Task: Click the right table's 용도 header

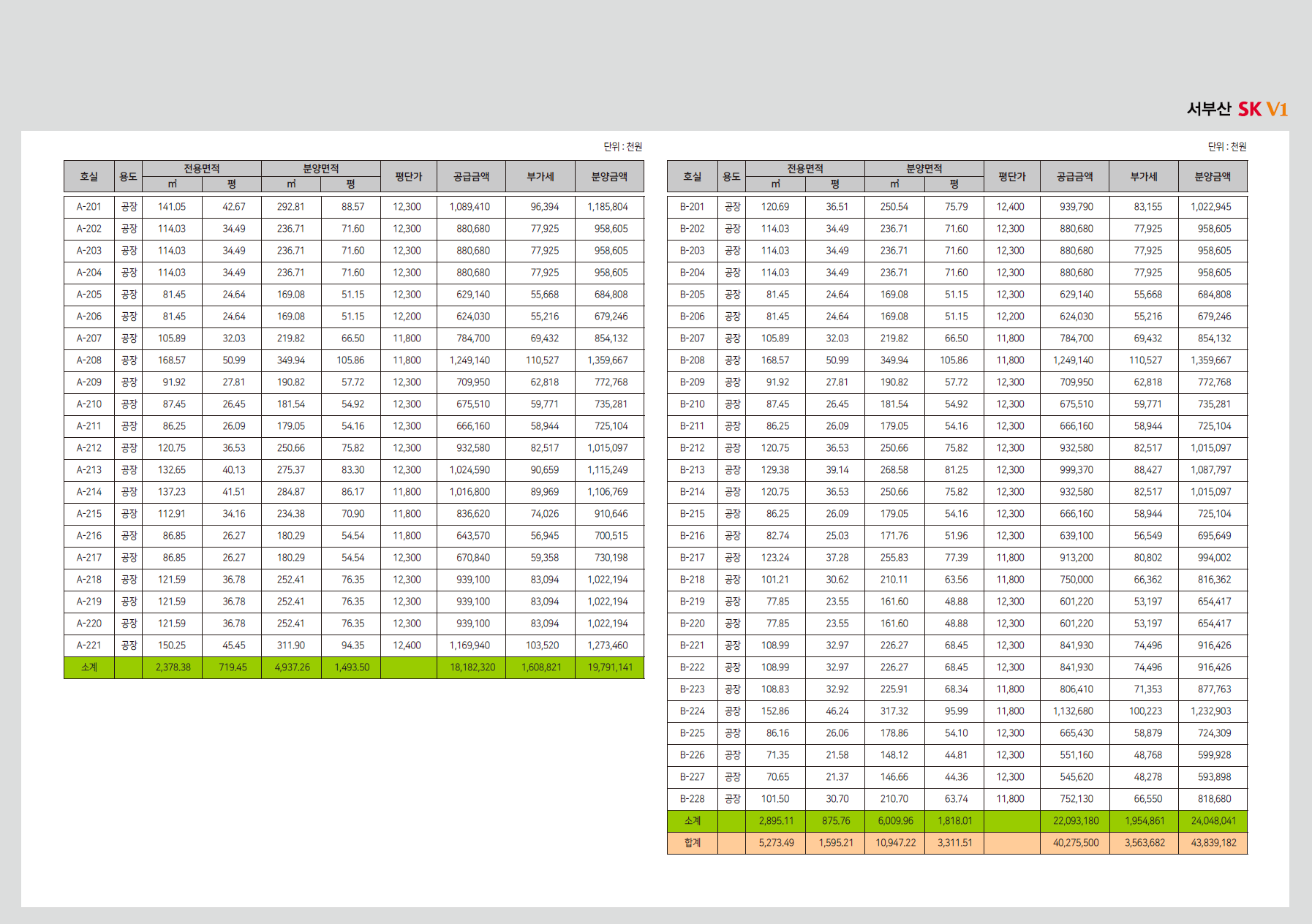Action: tap(732, 177)
